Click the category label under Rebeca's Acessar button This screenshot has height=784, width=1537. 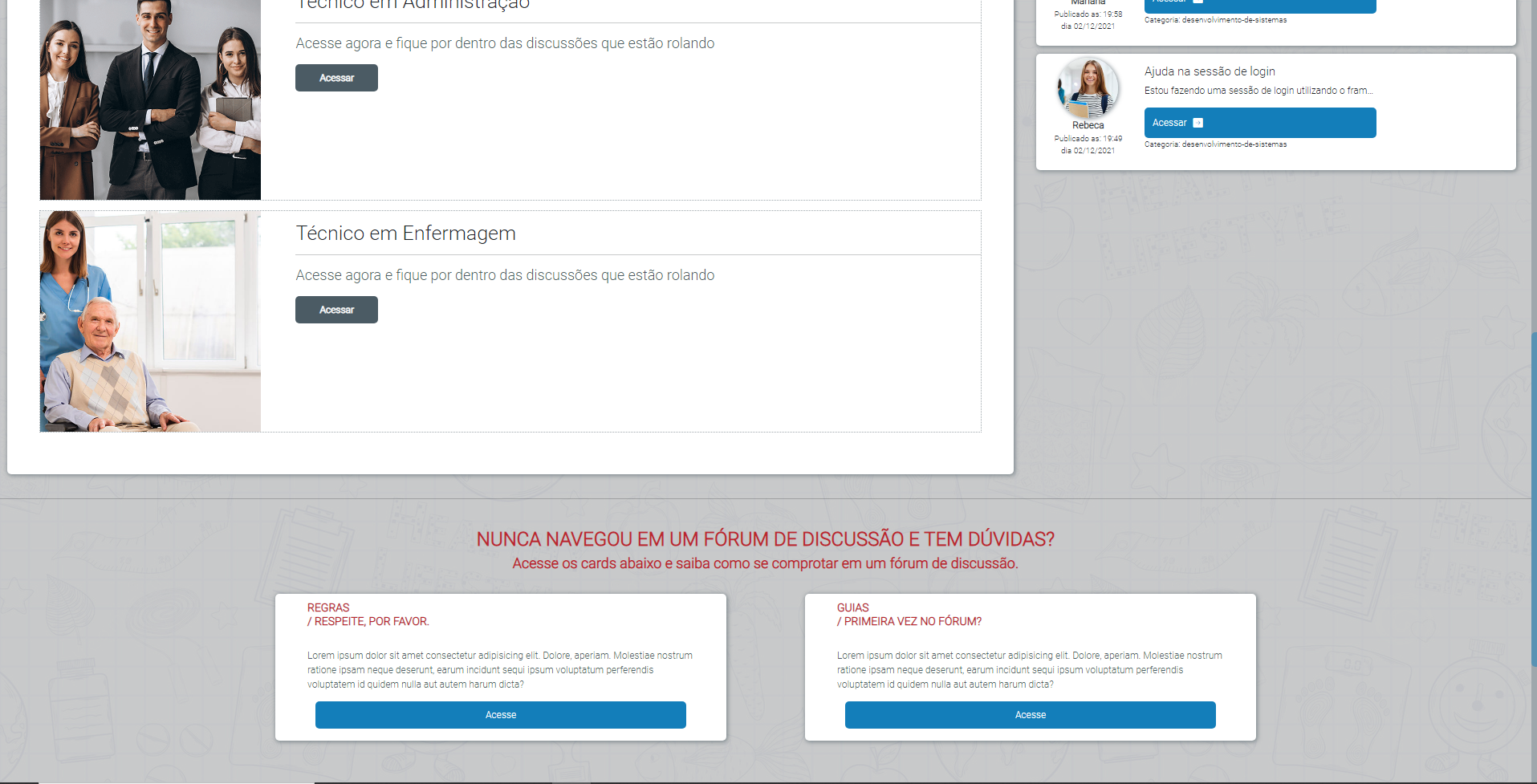point(1215,144)
